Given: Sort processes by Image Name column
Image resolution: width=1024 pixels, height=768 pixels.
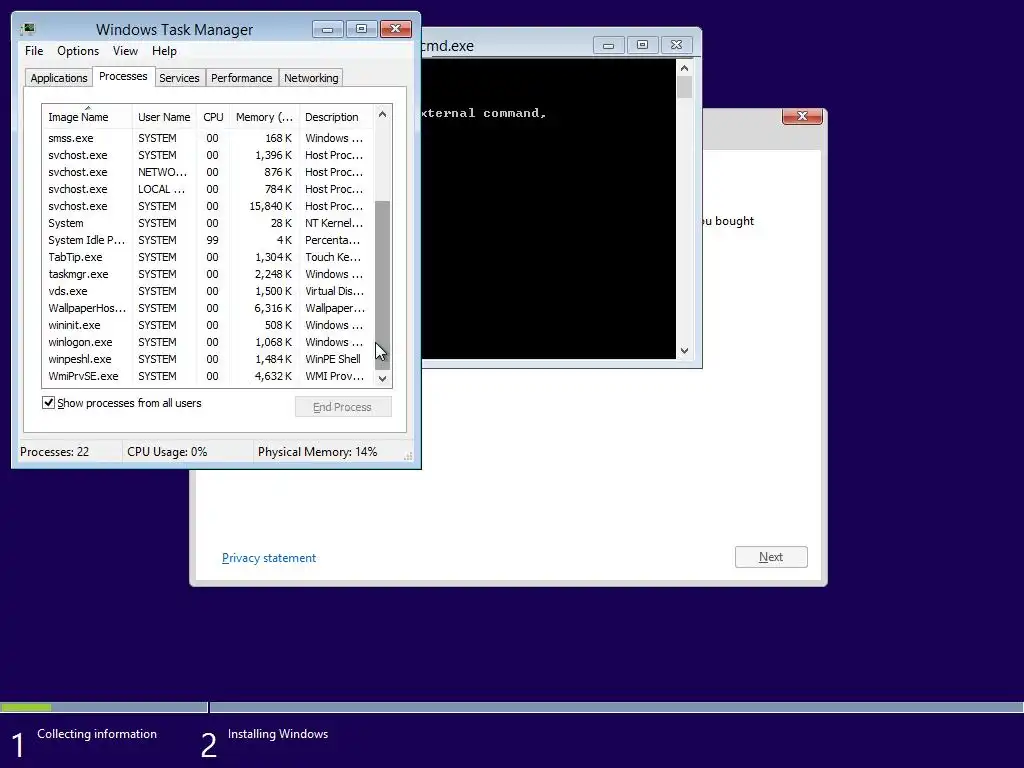Looking at the screenshot, I should click(87, 117).
